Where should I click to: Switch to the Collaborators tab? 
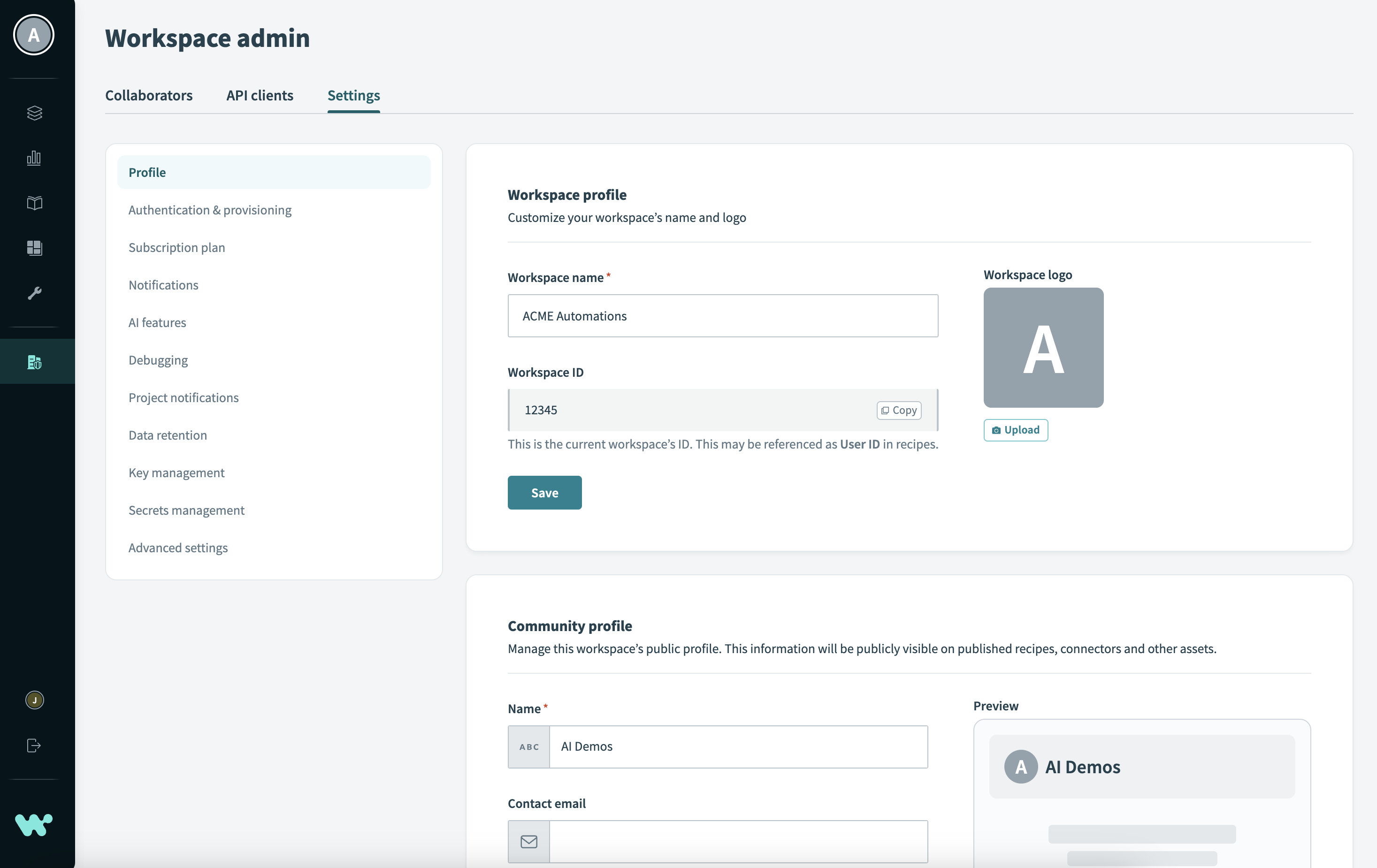coord(149,95)
